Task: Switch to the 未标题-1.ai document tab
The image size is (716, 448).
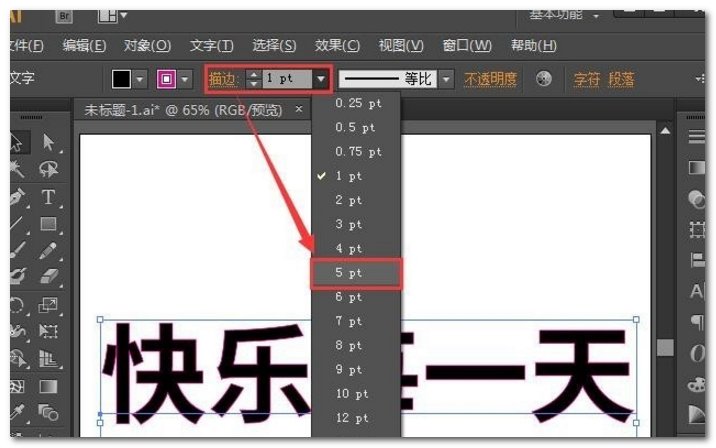Action: pos(183,110)
